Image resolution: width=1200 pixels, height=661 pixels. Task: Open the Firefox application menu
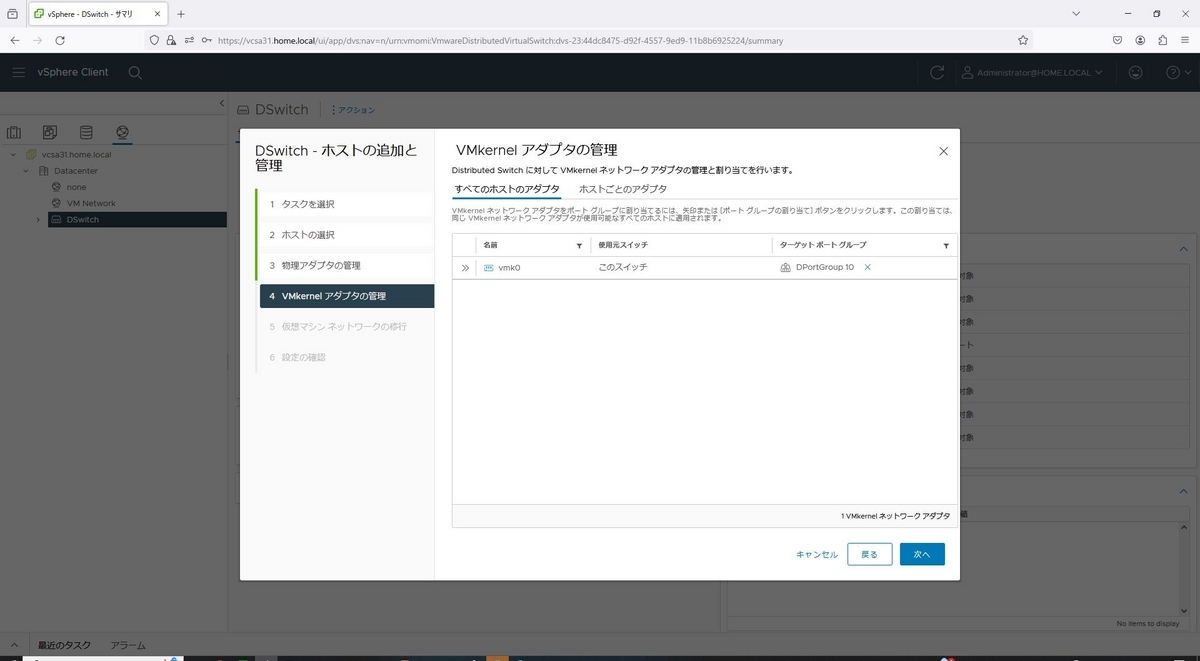click(1185, 40)
